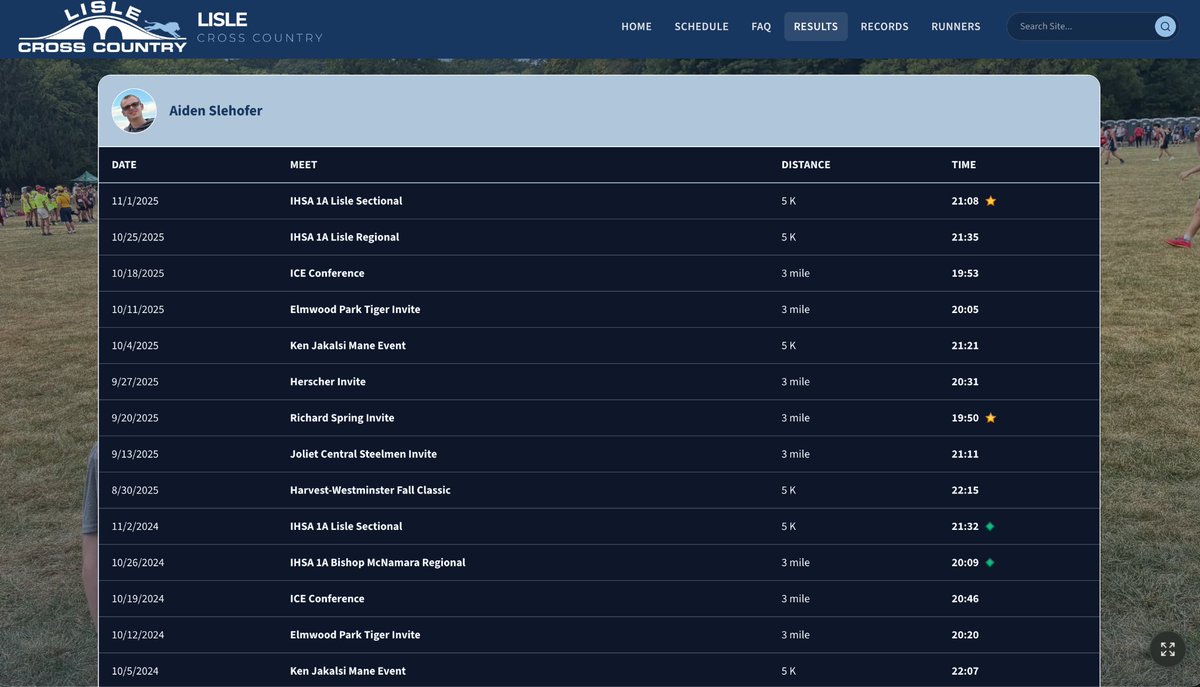1200x687 pixels.
Task: Click the time 19:53
Action: (x=965, y=273)
